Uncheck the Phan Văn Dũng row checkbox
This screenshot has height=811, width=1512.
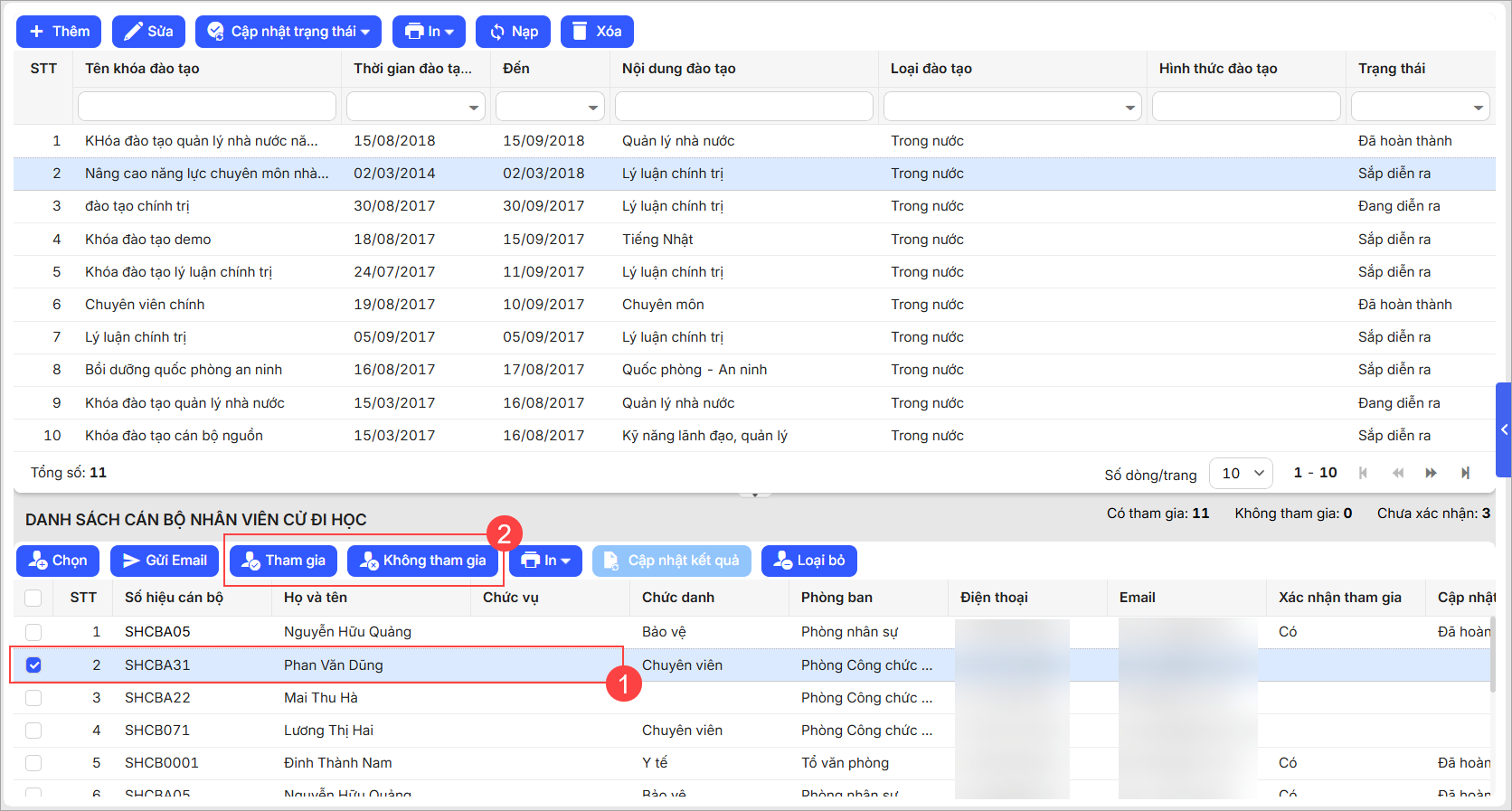click(33, 665)
